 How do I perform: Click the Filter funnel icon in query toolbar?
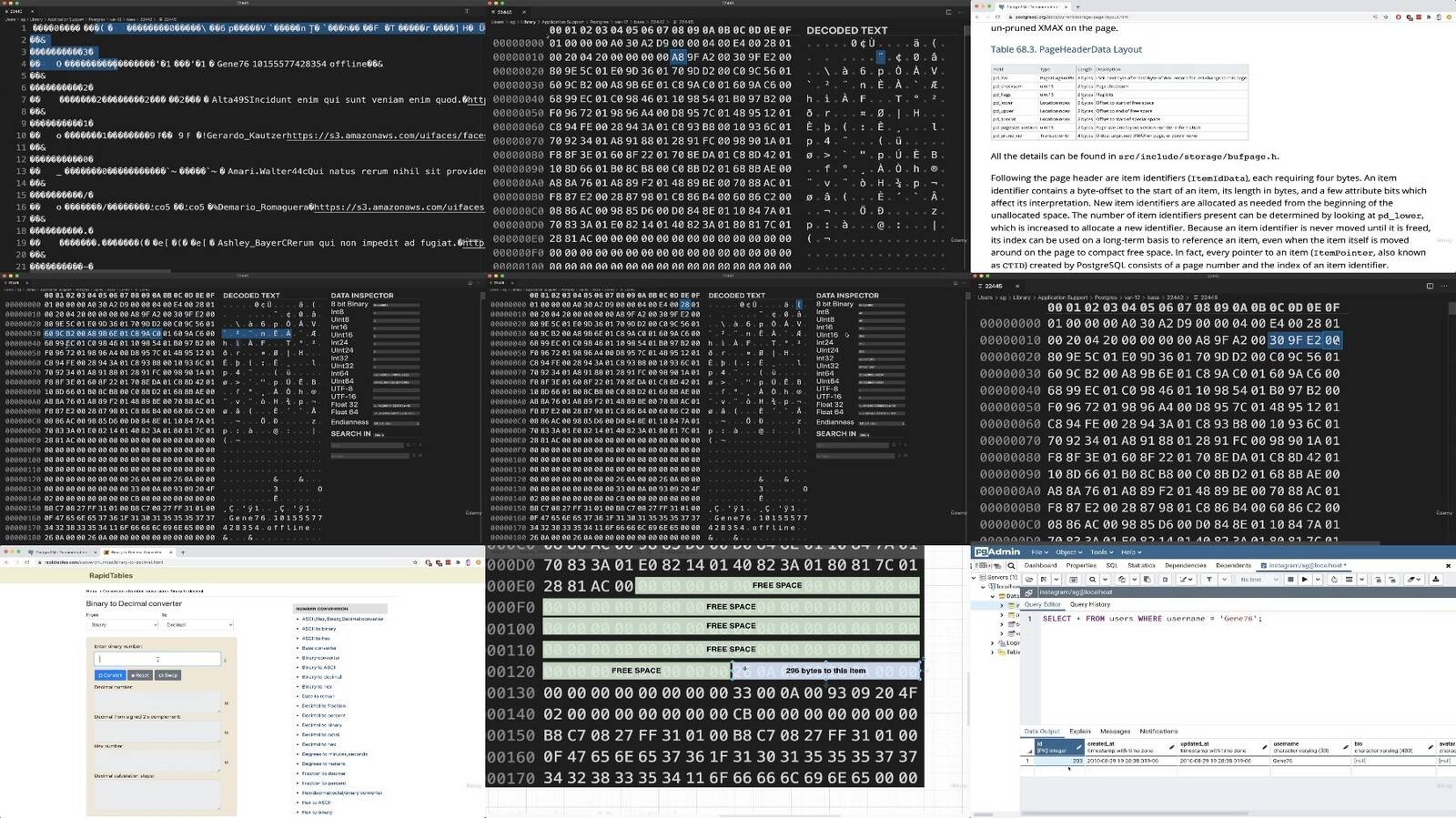1209,579
